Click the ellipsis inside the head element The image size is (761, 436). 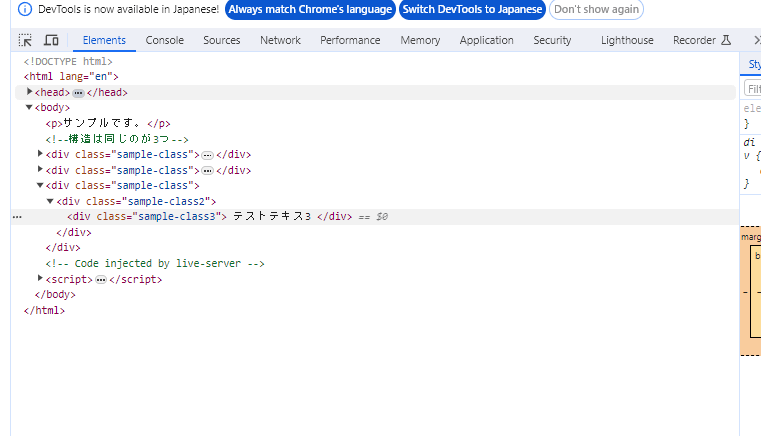click(78, 93)
